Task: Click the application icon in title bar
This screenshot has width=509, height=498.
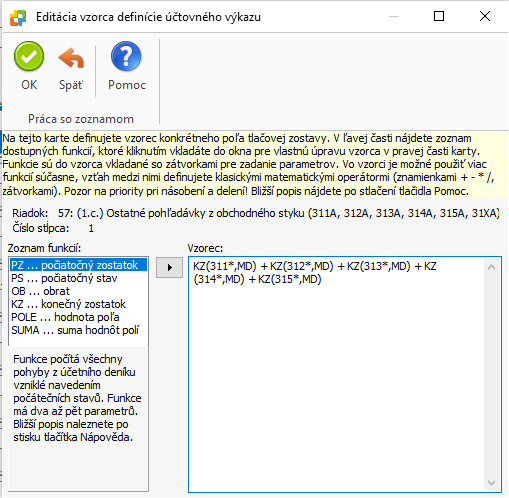Action: click(18, 17)
